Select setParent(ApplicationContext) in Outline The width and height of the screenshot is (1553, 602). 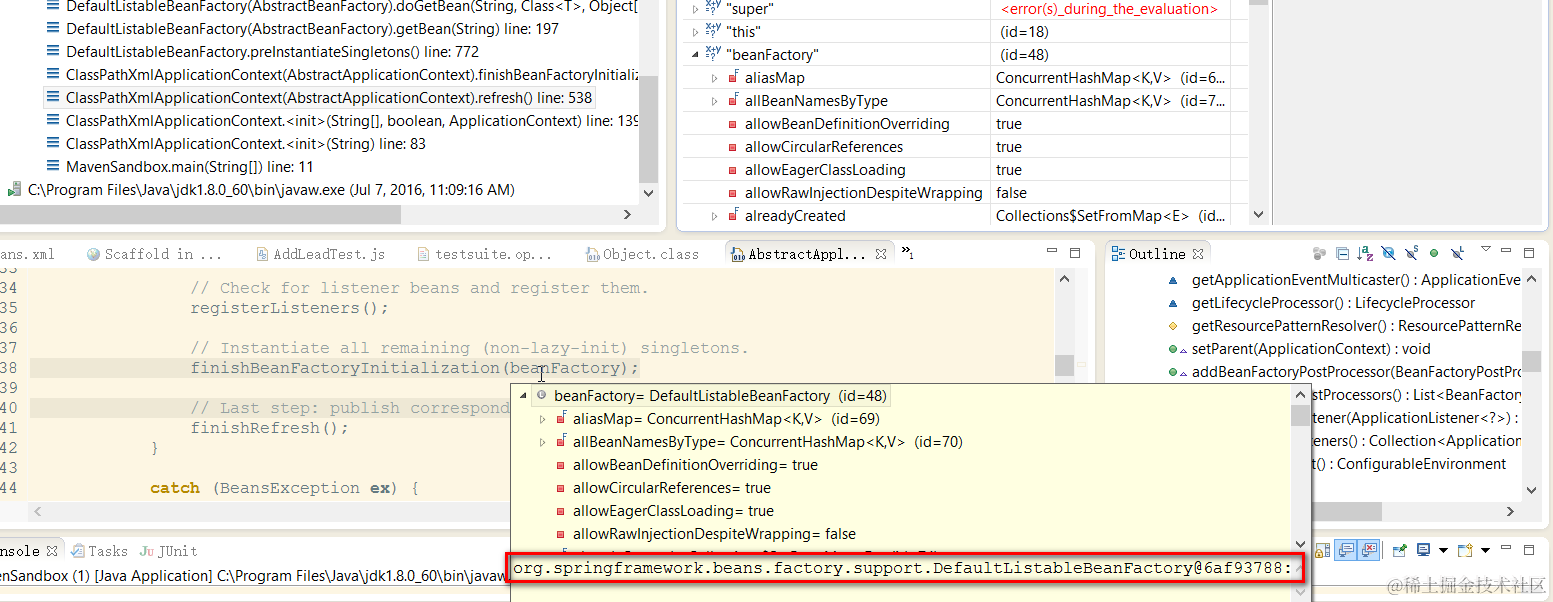pos(1311,349)
